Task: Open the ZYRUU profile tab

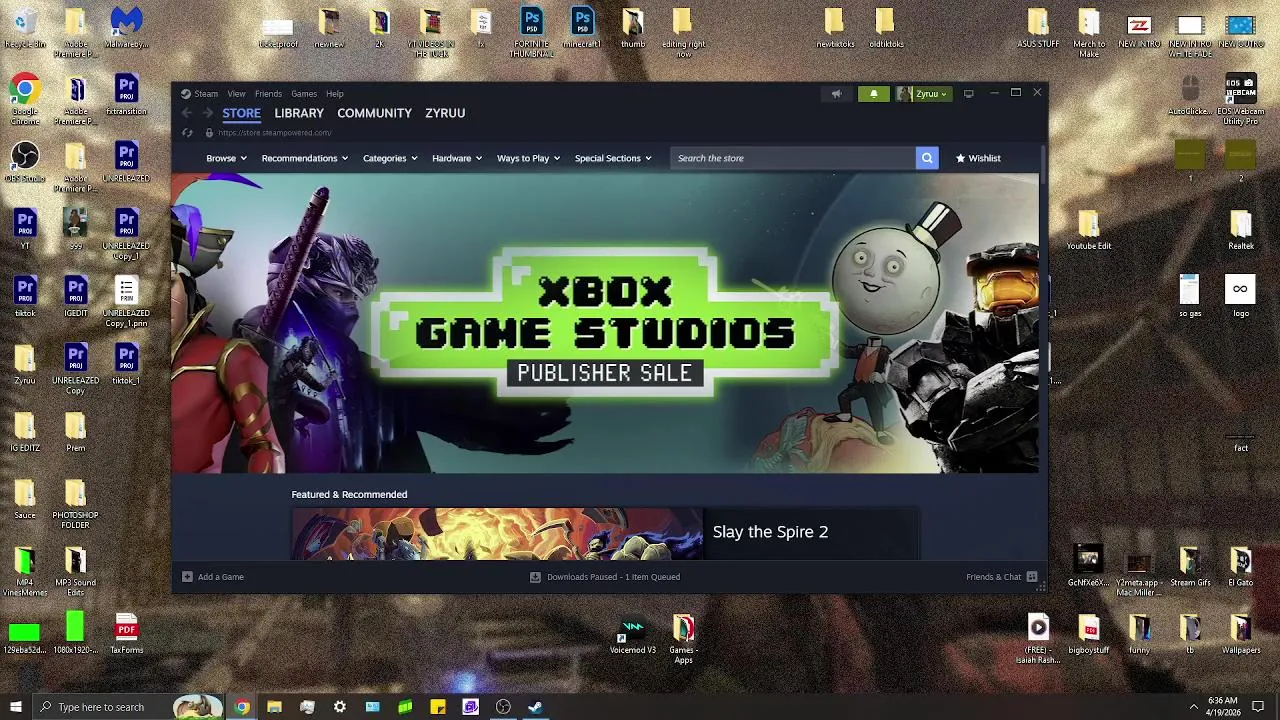Action: coord(445,113)
